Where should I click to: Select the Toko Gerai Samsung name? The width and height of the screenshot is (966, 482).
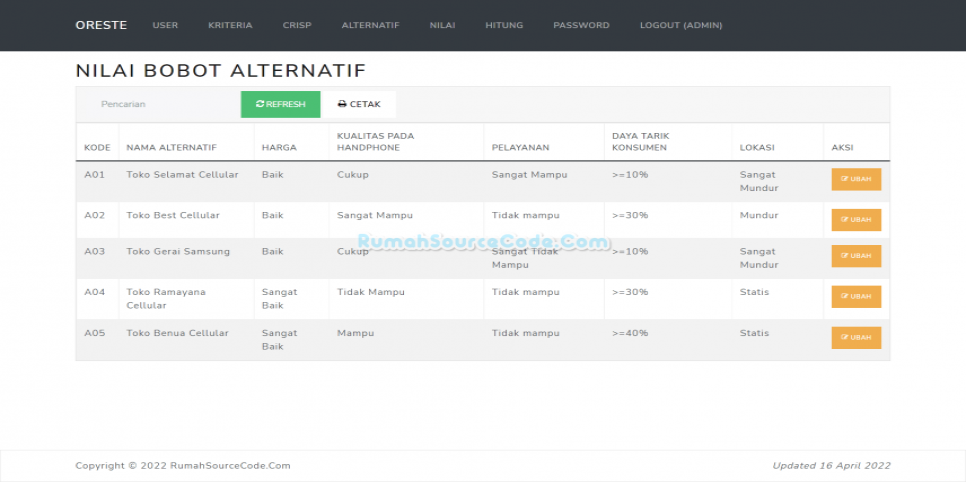pyautogui.click(x=178, y=251)
